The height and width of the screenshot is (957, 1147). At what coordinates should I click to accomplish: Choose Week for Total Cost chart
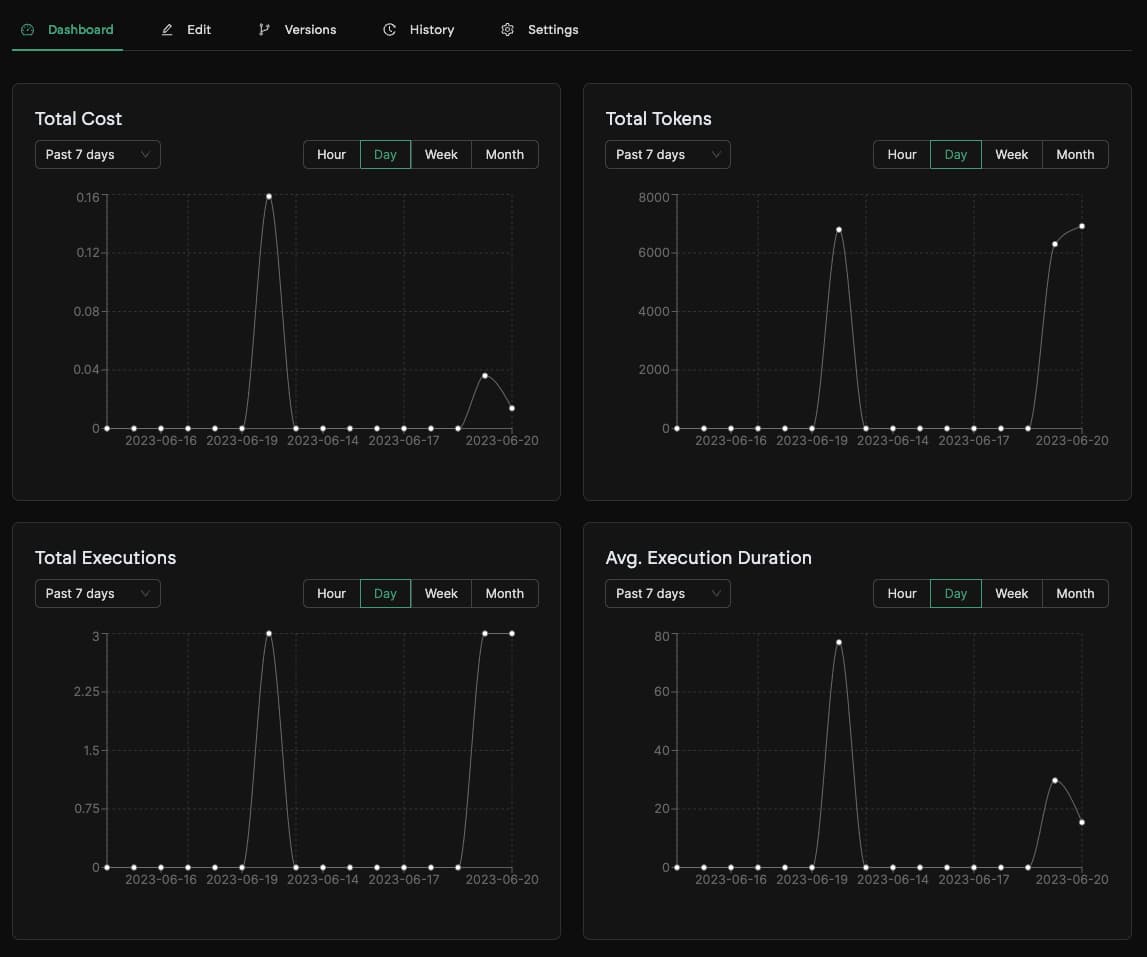point(441,155)
